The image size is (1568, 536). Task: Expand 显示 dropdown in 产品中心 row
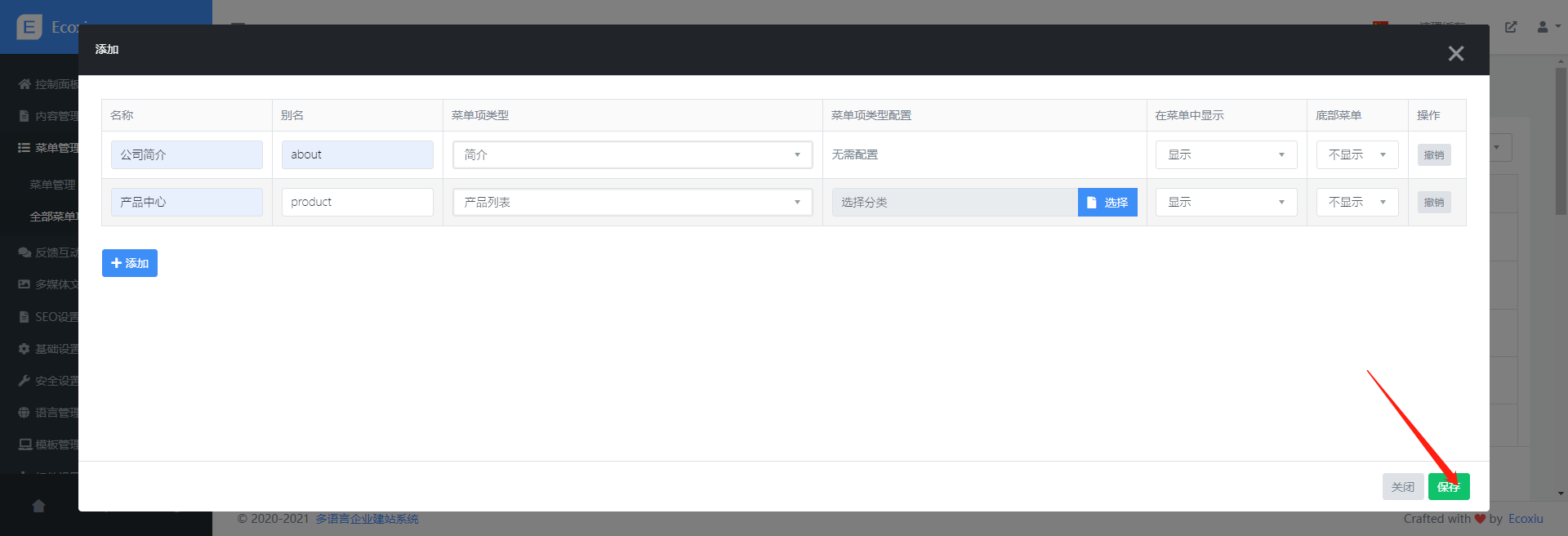(1226, 203)
